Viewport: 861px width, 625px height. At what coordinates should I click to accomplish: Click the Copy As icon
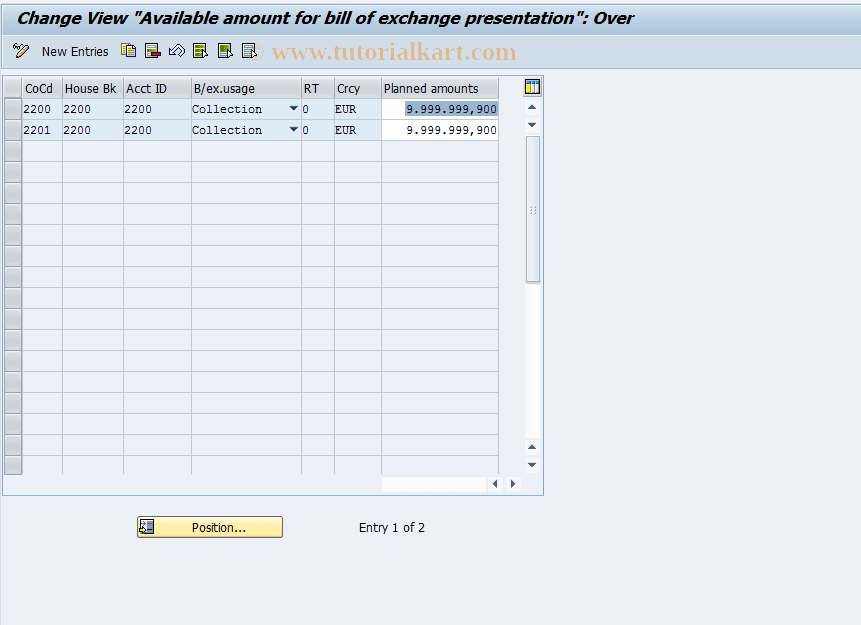coord(128,51)
